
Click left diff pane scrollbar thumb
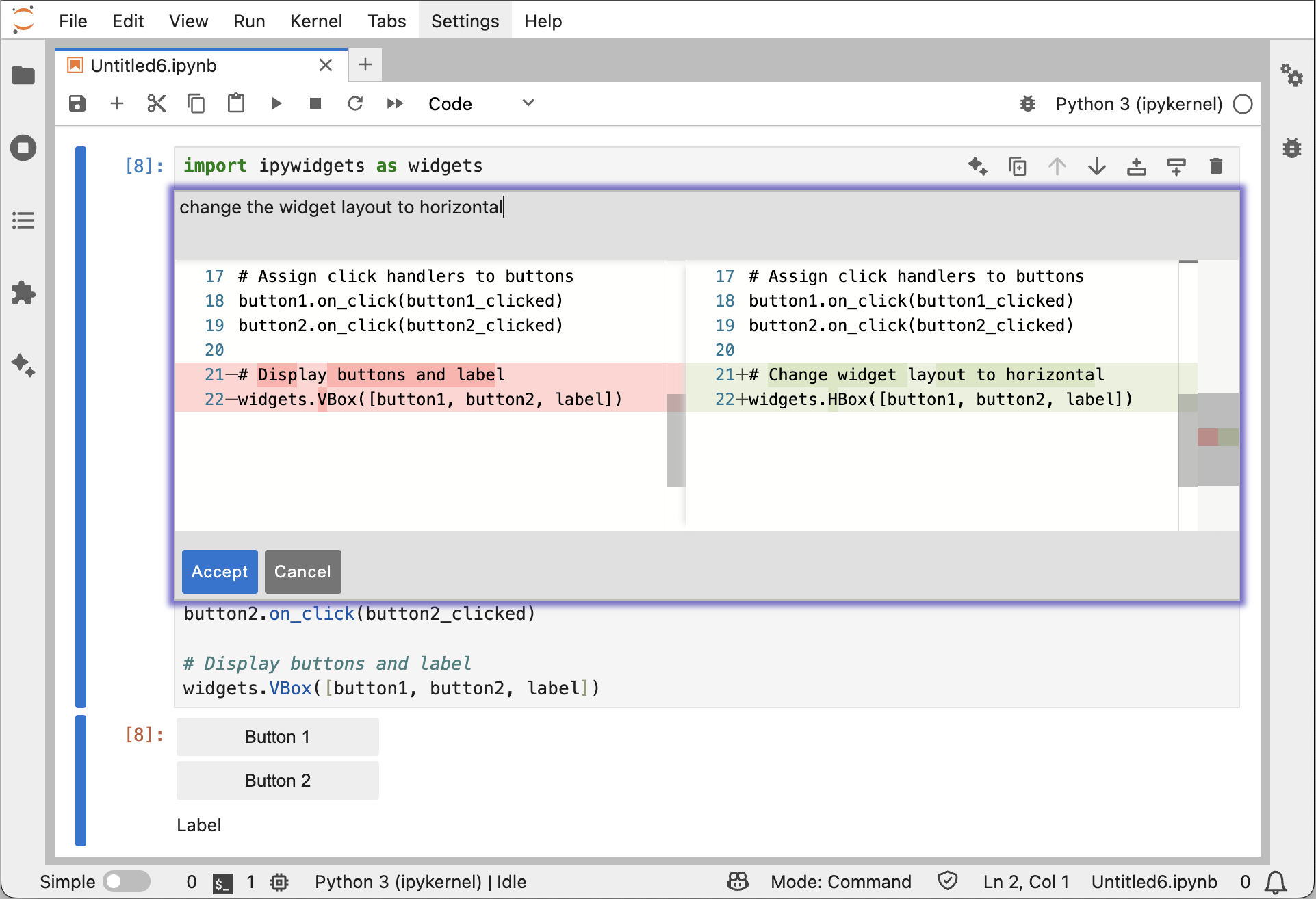[x=675, y=440]
